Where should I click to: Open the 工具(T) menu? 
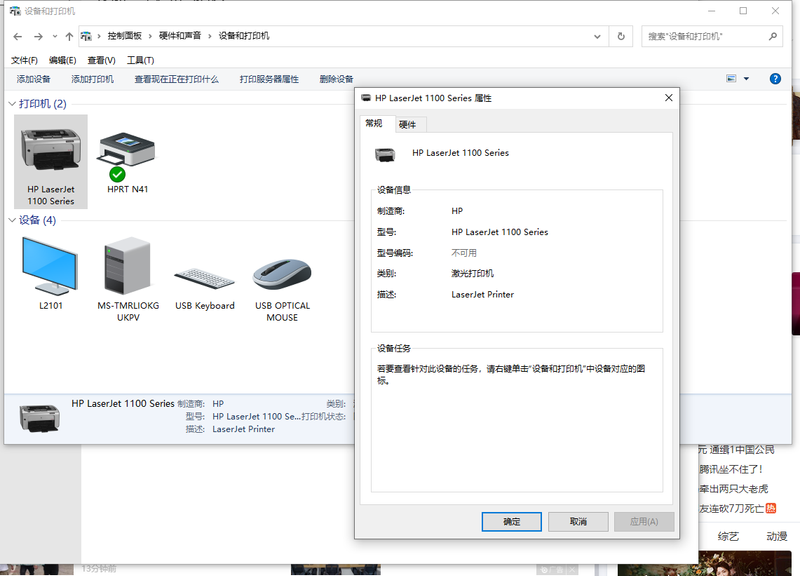(140, 60)
